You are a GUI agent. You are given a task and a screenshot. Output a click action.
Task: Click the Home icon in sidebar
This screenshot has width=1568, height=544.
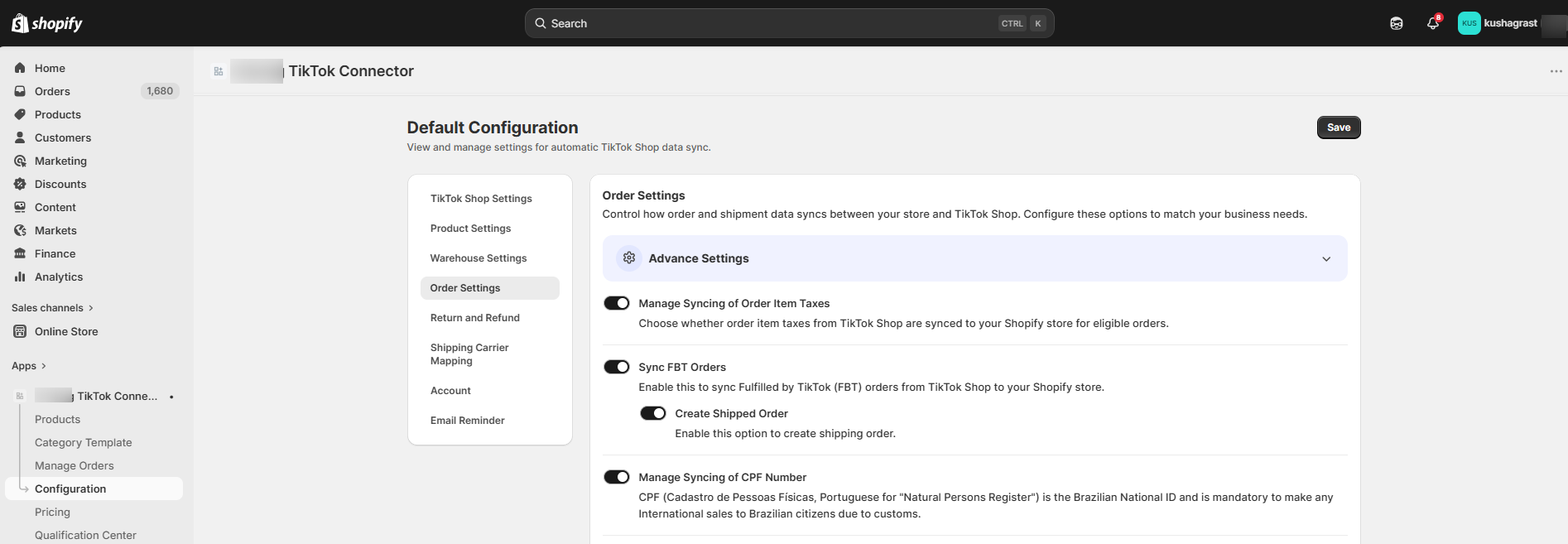(x=20, y=68)
